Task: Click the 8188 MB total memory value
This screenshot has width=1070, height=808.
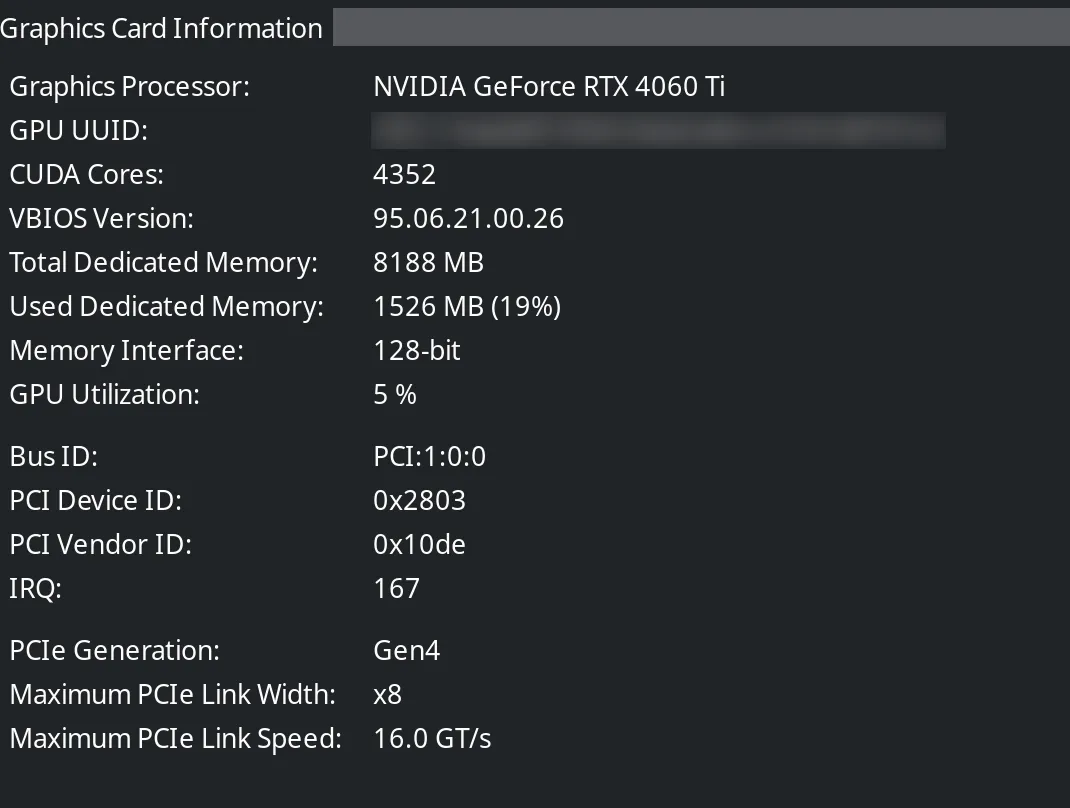Action: click(x=428, y=263)
